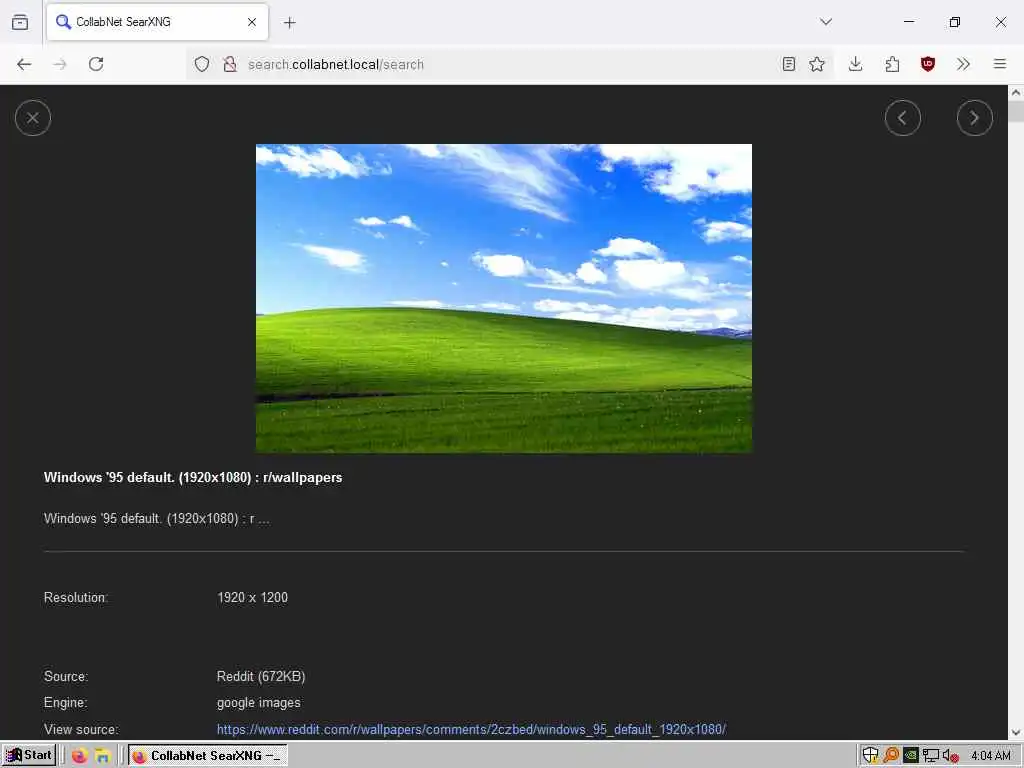
Task: Open a new browser tab
Action: [289, 23]
